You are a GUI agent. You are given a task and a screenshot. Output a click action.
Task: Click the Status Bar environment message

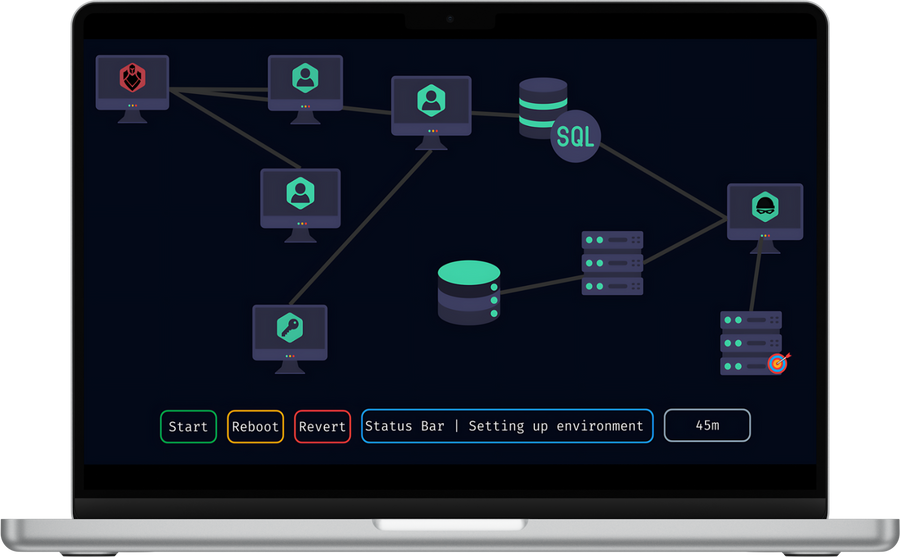click(x=507, y=426)
